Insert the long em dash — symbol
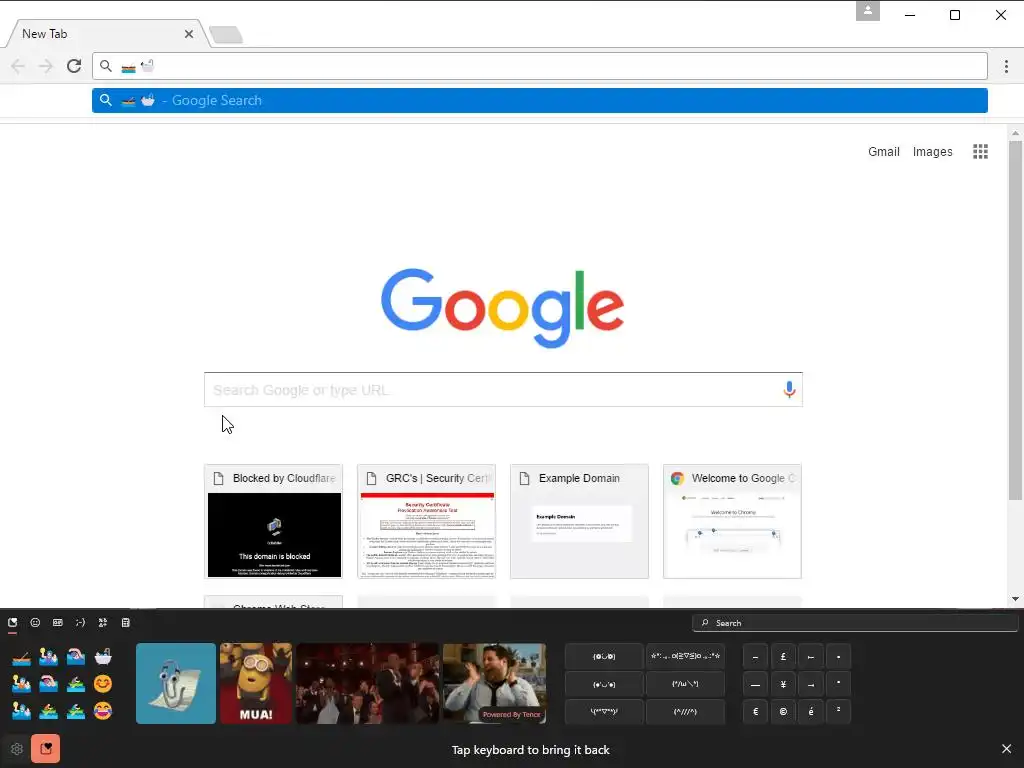Viewport: 1024px width, 768px height. [x=756, y=684]
